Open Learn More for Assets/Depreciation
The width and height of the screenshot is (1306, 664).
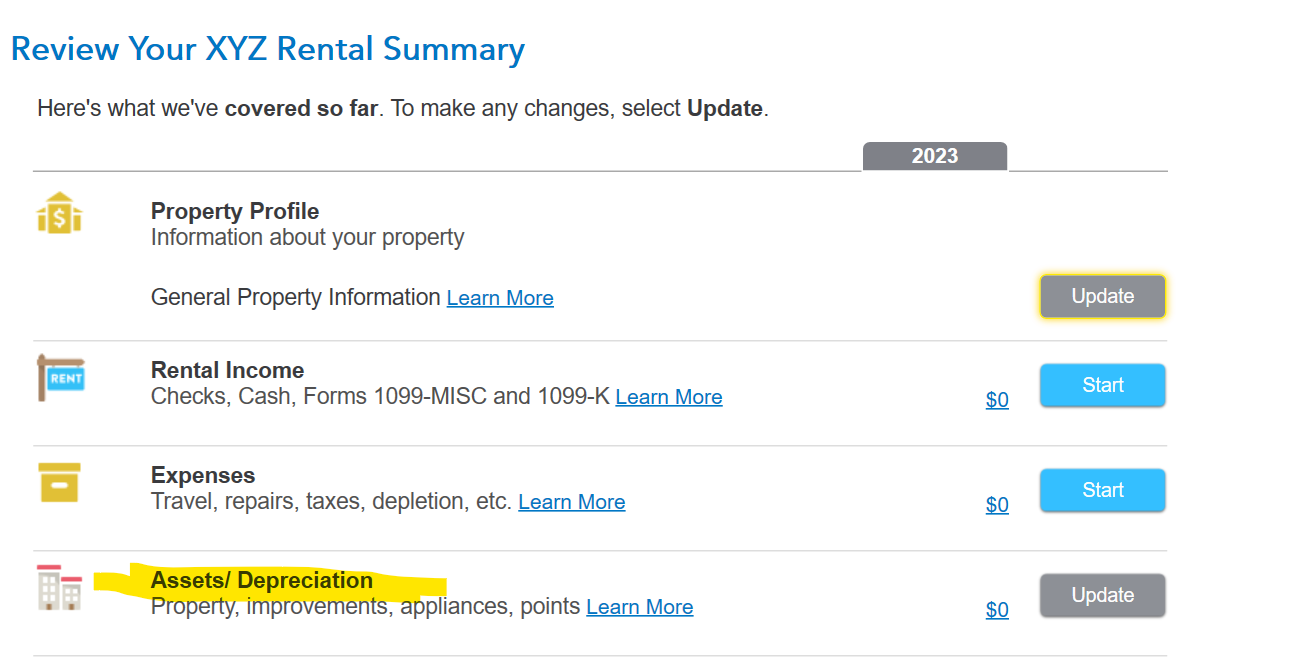pyautogui.click(x=639, y=607)
